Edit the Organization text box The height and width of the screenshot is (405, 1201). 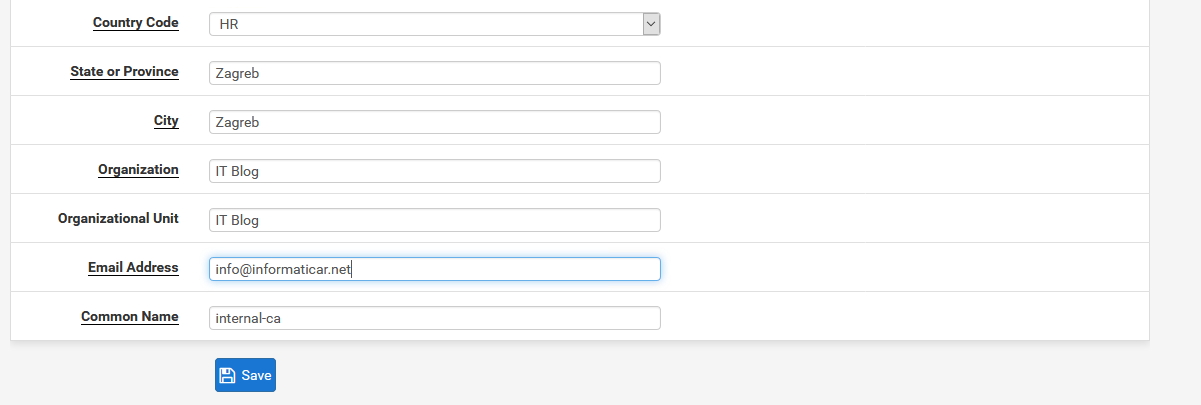[435, 171]
